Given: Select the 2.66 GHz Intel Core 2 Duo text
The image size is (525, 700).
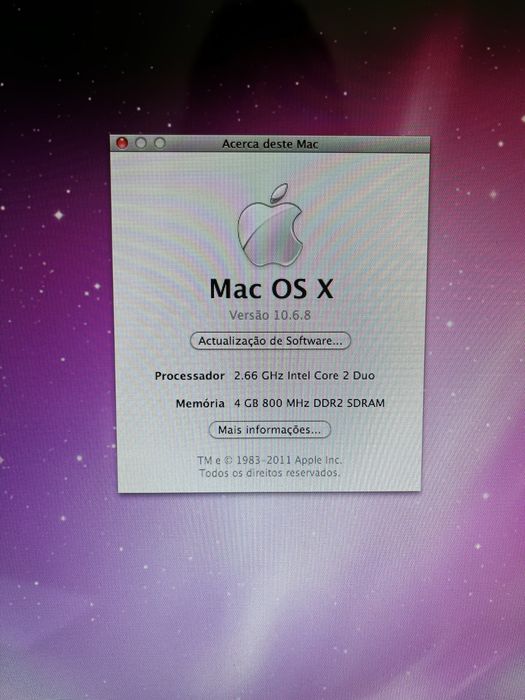Looking at the screenshot, I should point(304,375).
